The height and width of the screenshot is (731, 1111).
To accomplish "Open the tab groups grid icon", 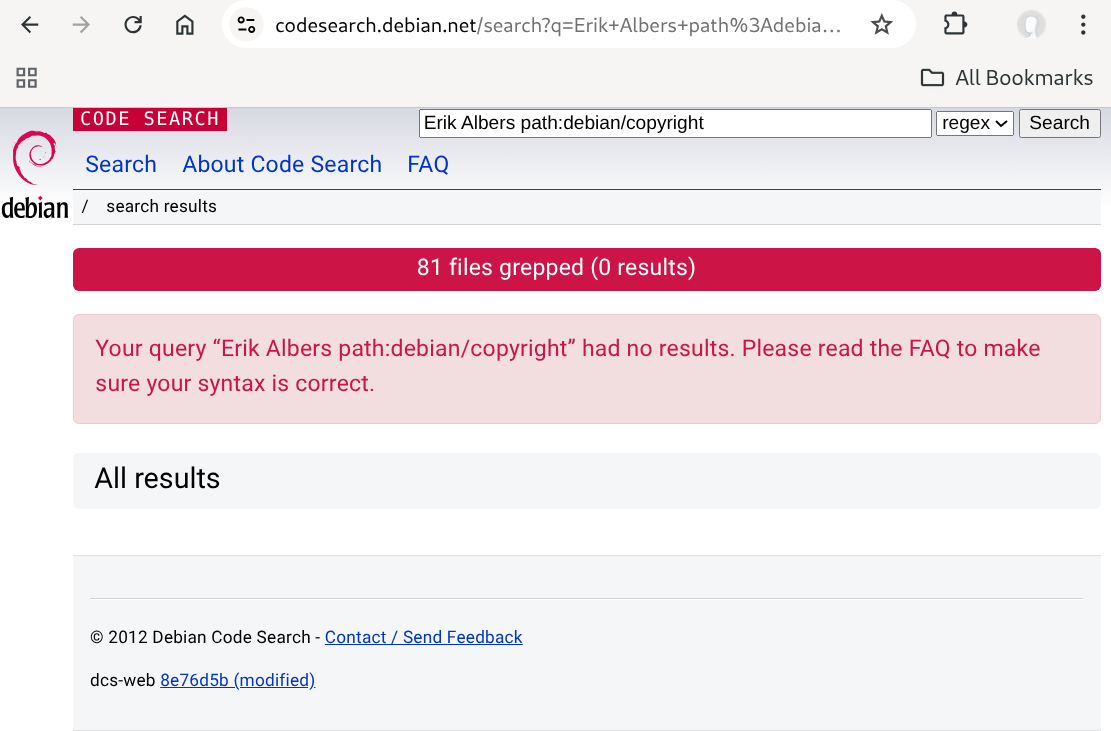I will tap(26, 77).
